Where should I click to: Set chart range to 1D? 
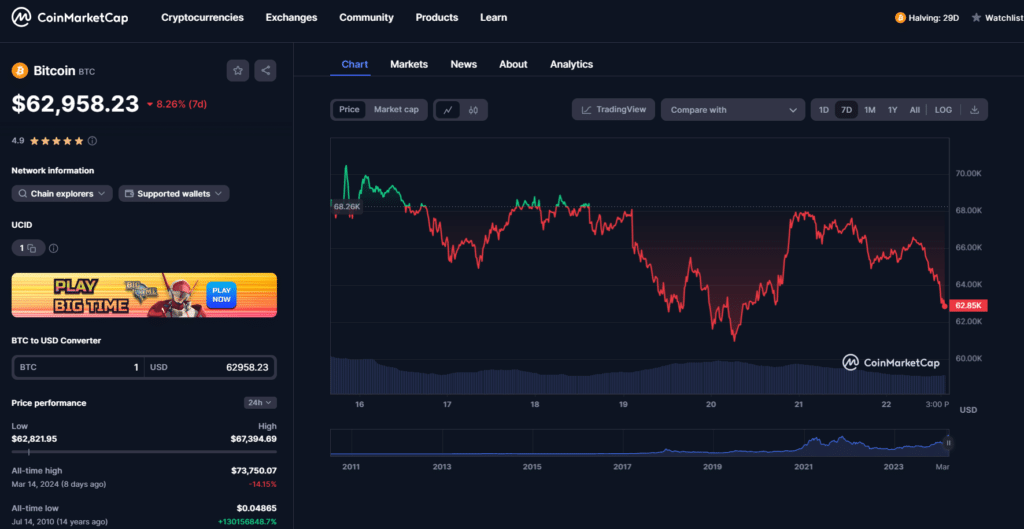click(824, 110)
